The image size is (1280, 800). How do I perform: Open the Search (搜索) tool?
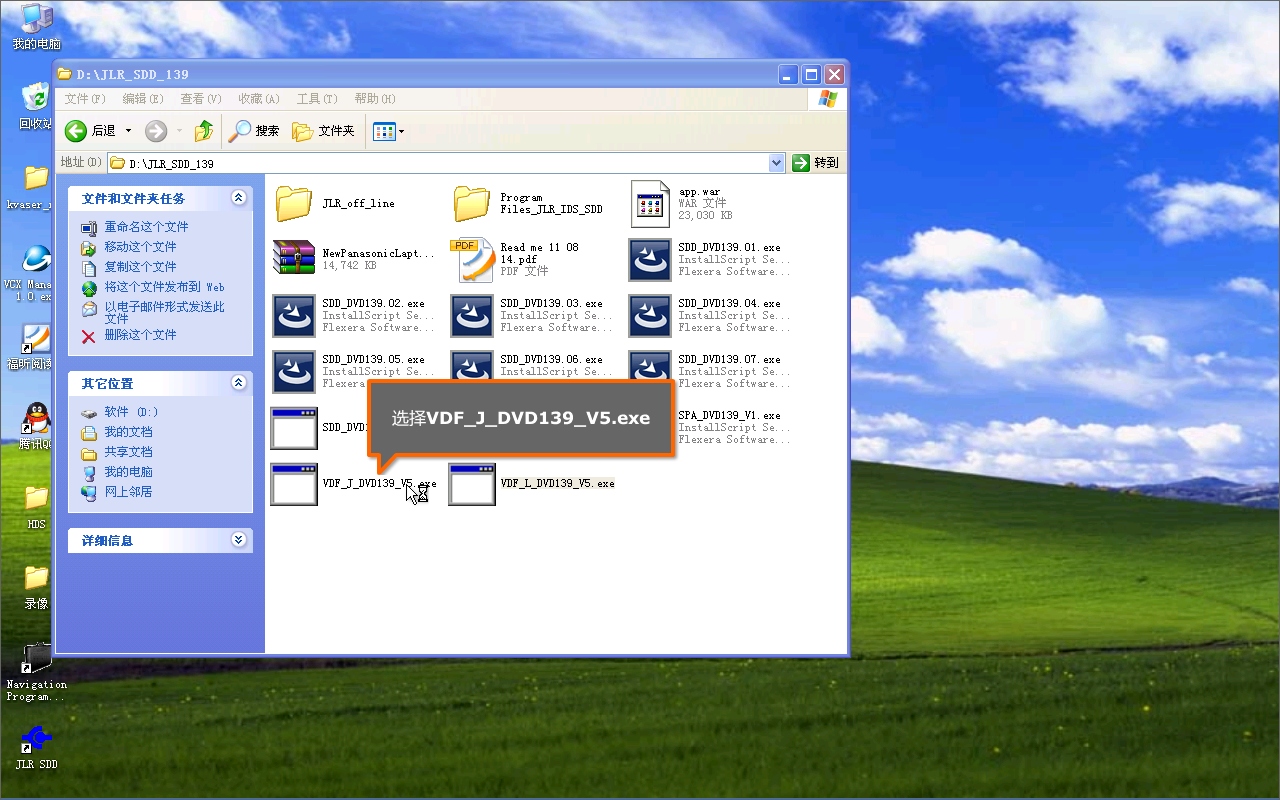click(254, 131)
